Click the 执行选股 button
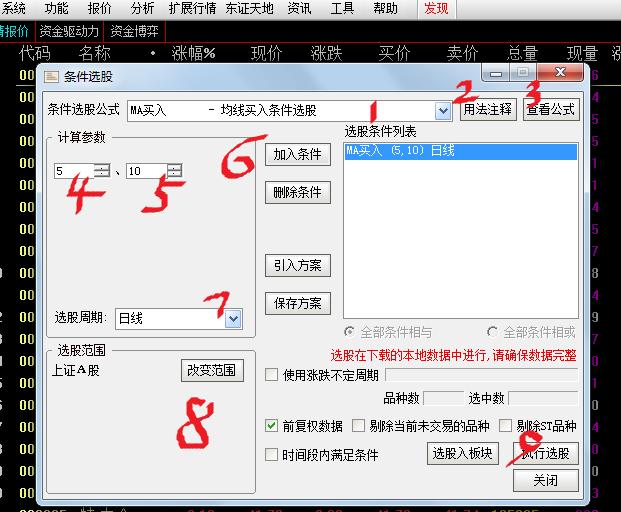The height and width of the screenshot is (512, 621). click(x=546, y=454)
